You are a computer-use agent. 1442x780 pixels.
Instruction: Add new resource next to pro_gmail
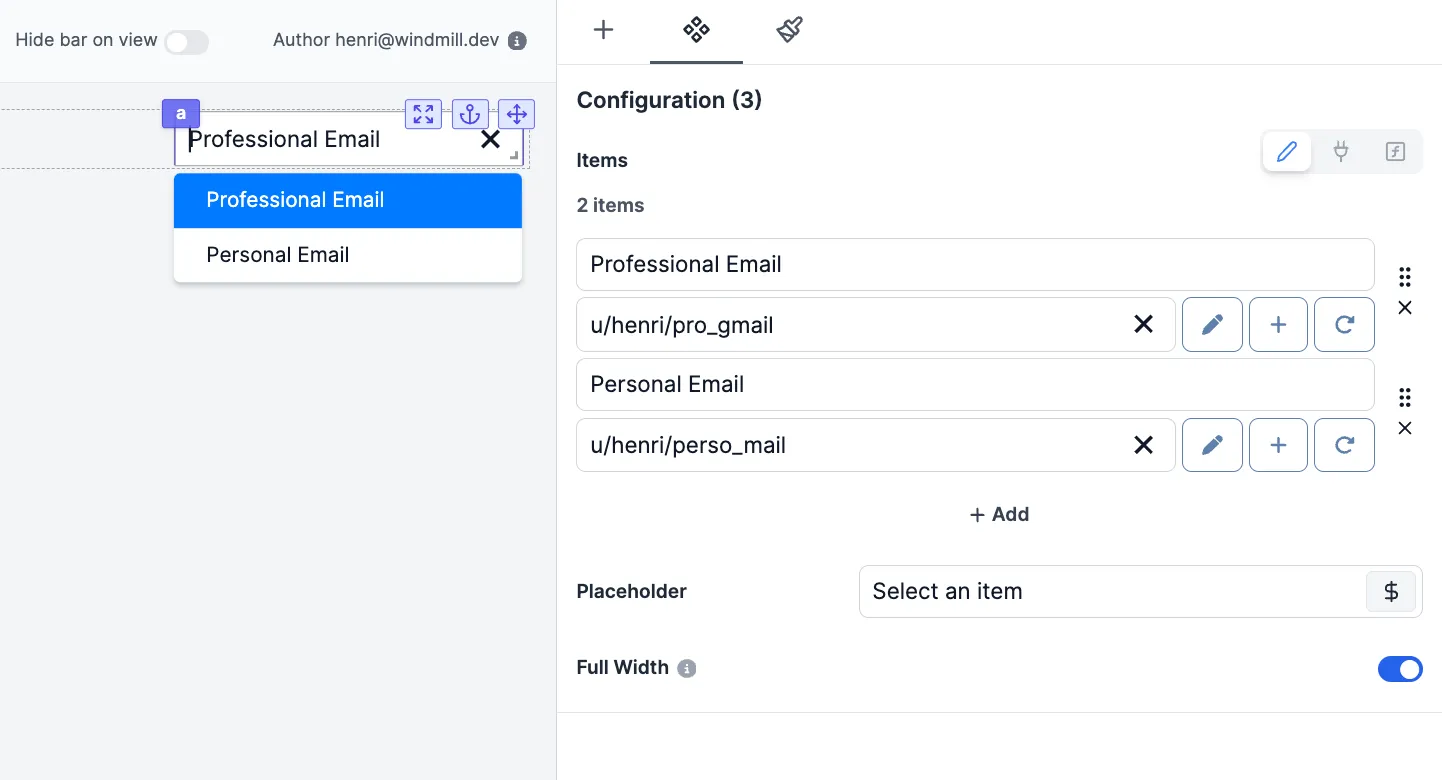pos(1278,324)
